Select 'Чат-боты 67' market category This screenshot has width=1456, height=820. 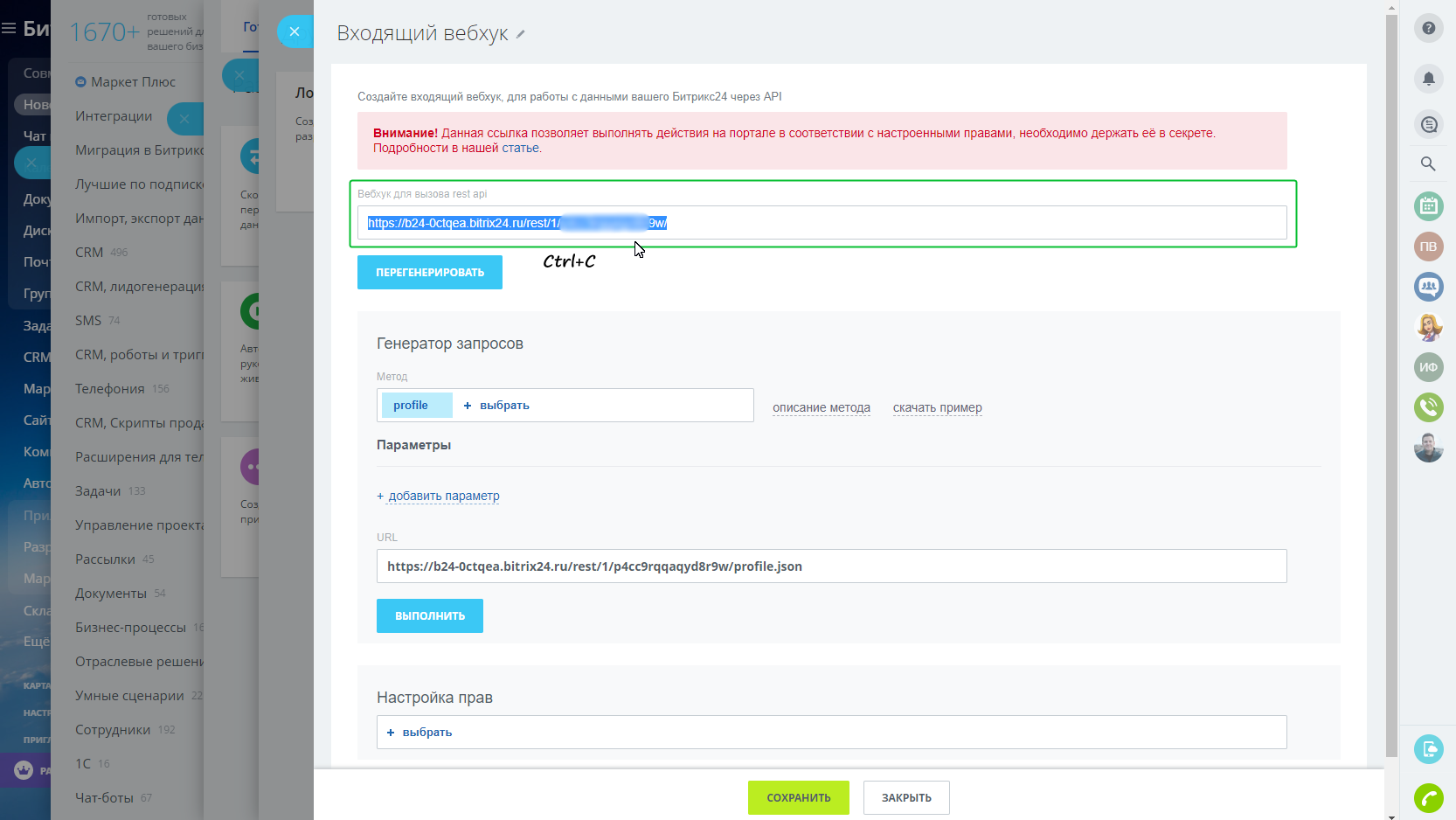[114, 797]
